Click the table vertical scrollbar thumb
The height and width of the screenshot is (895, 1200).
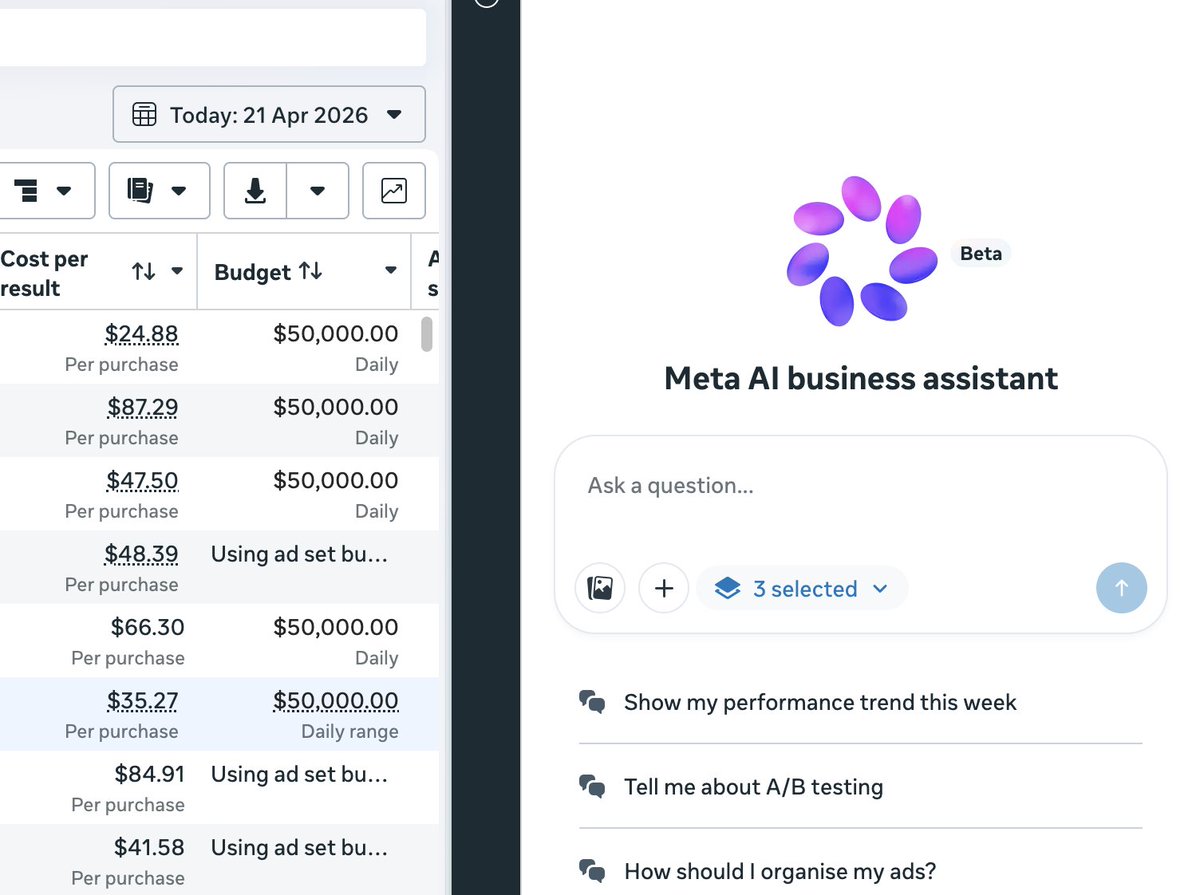[x=427, y=334]
